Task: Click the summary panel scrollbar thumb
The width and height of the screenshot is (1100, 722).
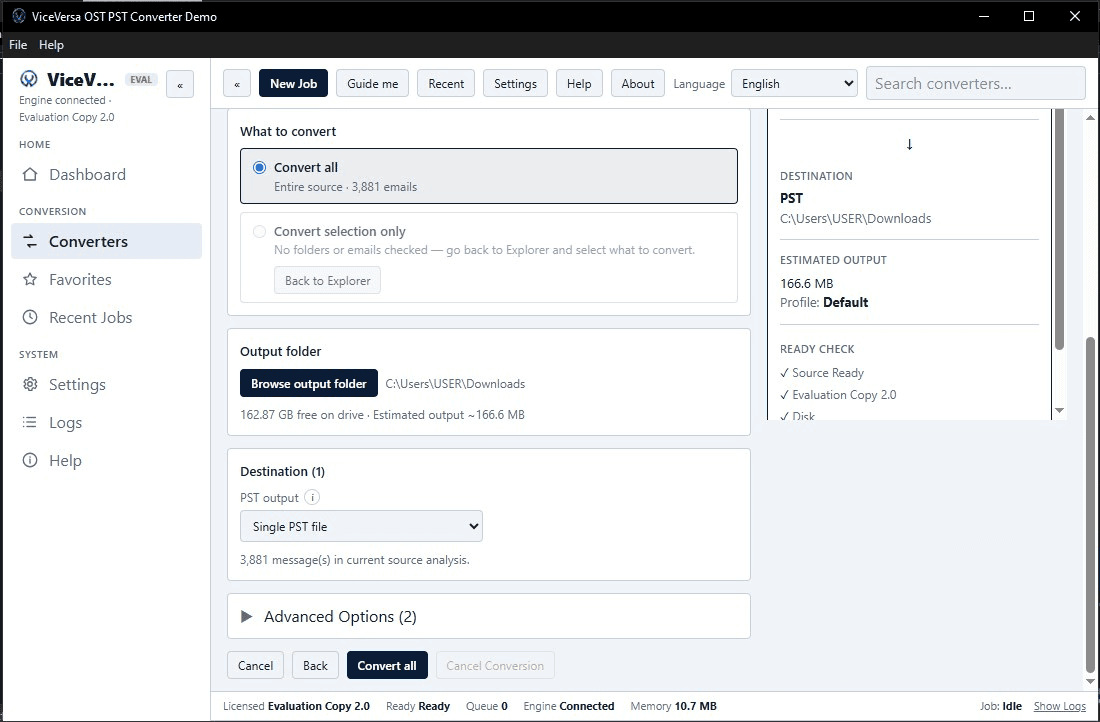Action: point(1059,229)
